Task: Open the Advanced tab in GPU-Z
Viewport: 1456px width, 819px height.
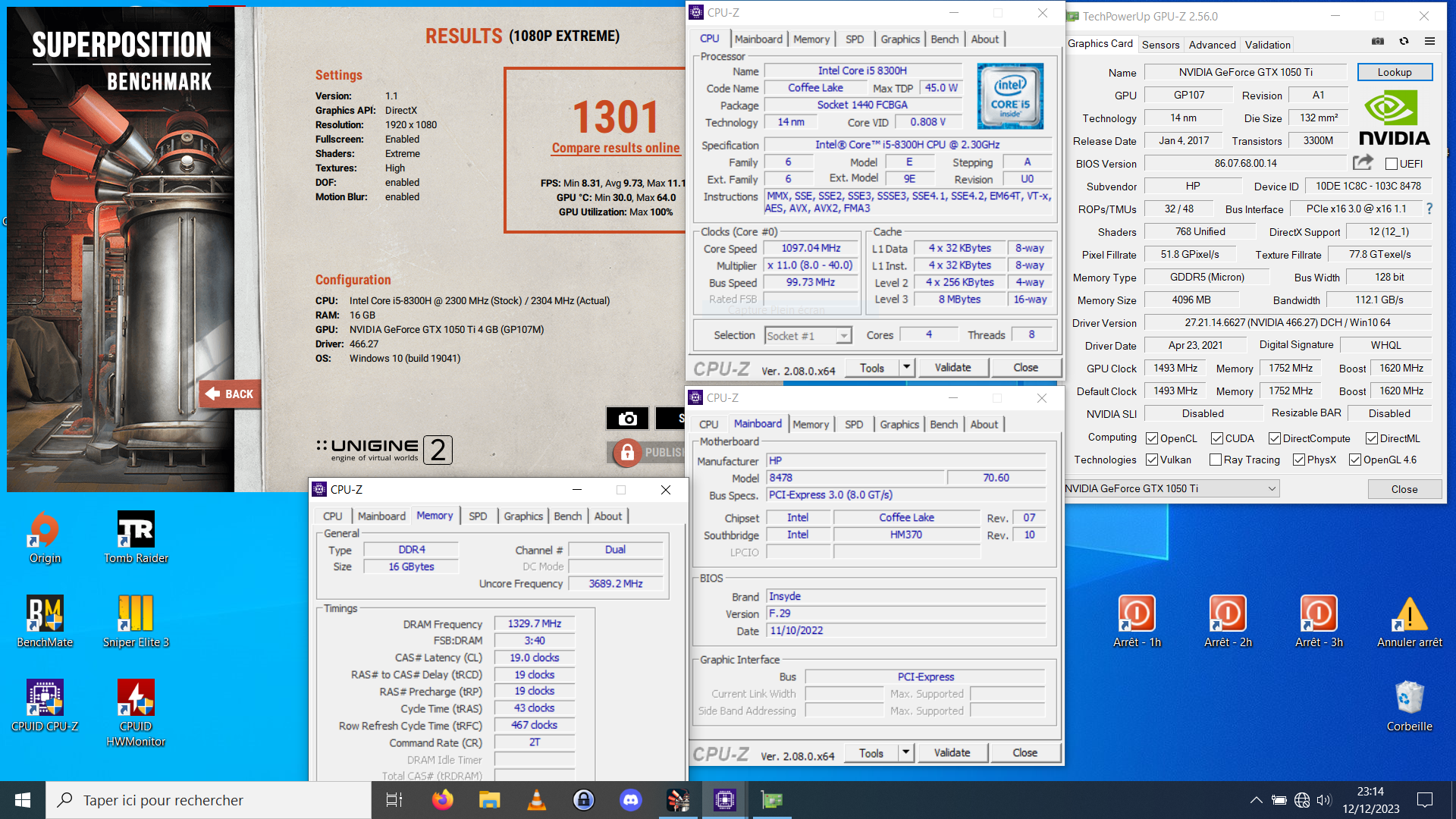Action: (x=1212, y=45)
